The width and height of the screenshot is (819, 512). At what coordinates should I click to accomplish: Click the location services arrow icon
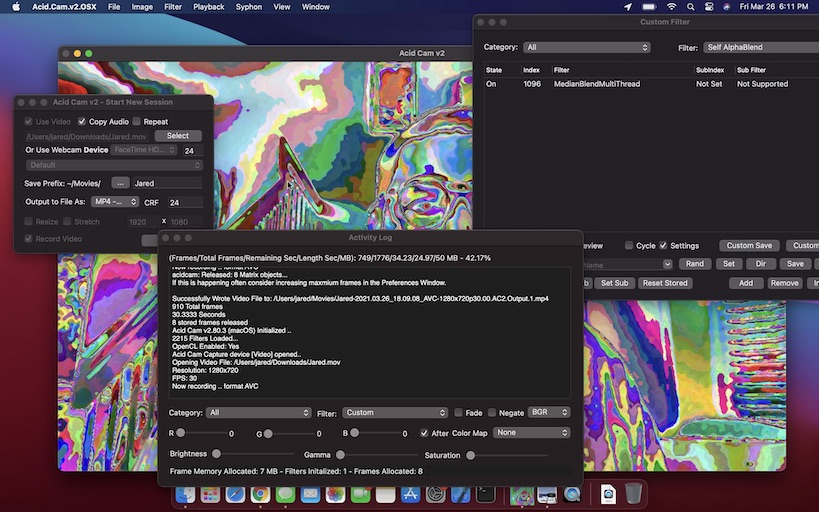pyautogui.click(x=628, y=7)
